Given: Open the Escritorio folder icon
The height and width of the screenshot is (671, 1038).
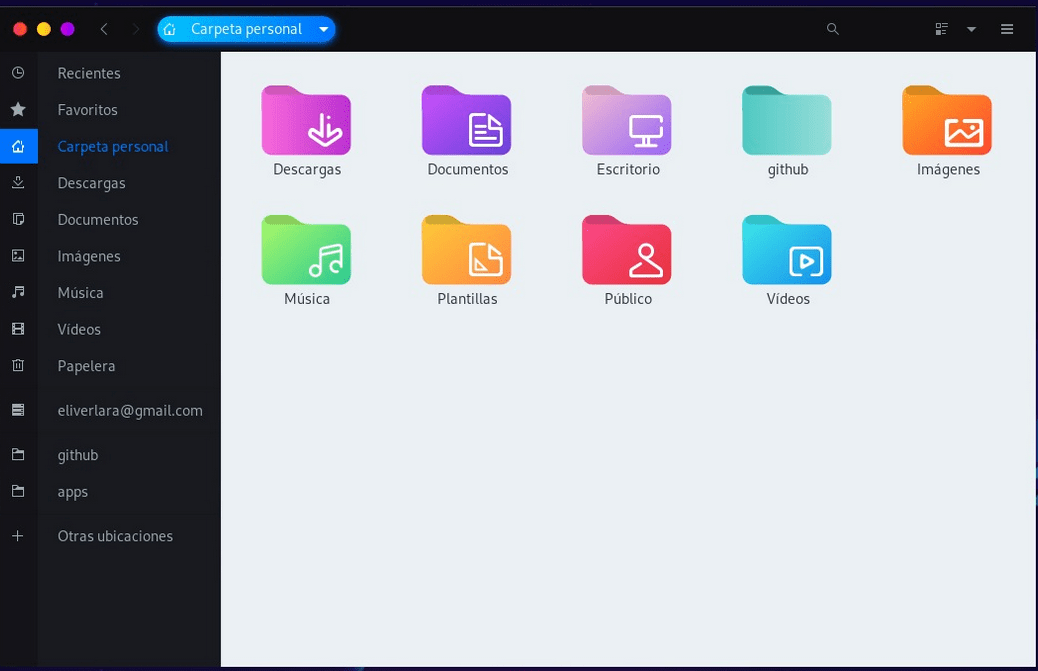Looking at the screenshot, I should click(x=626, y=120).
